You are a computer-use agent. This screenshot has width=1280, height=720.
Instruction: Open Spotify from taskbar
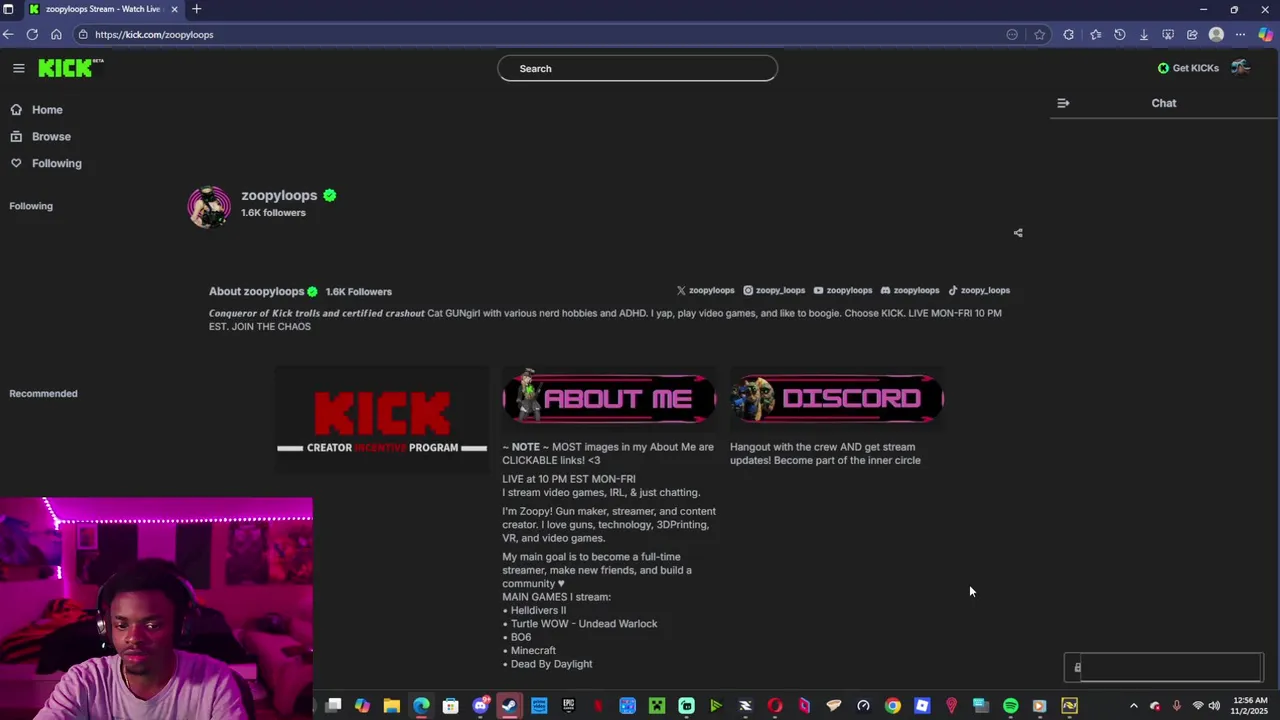click(x=1010, y=706)
